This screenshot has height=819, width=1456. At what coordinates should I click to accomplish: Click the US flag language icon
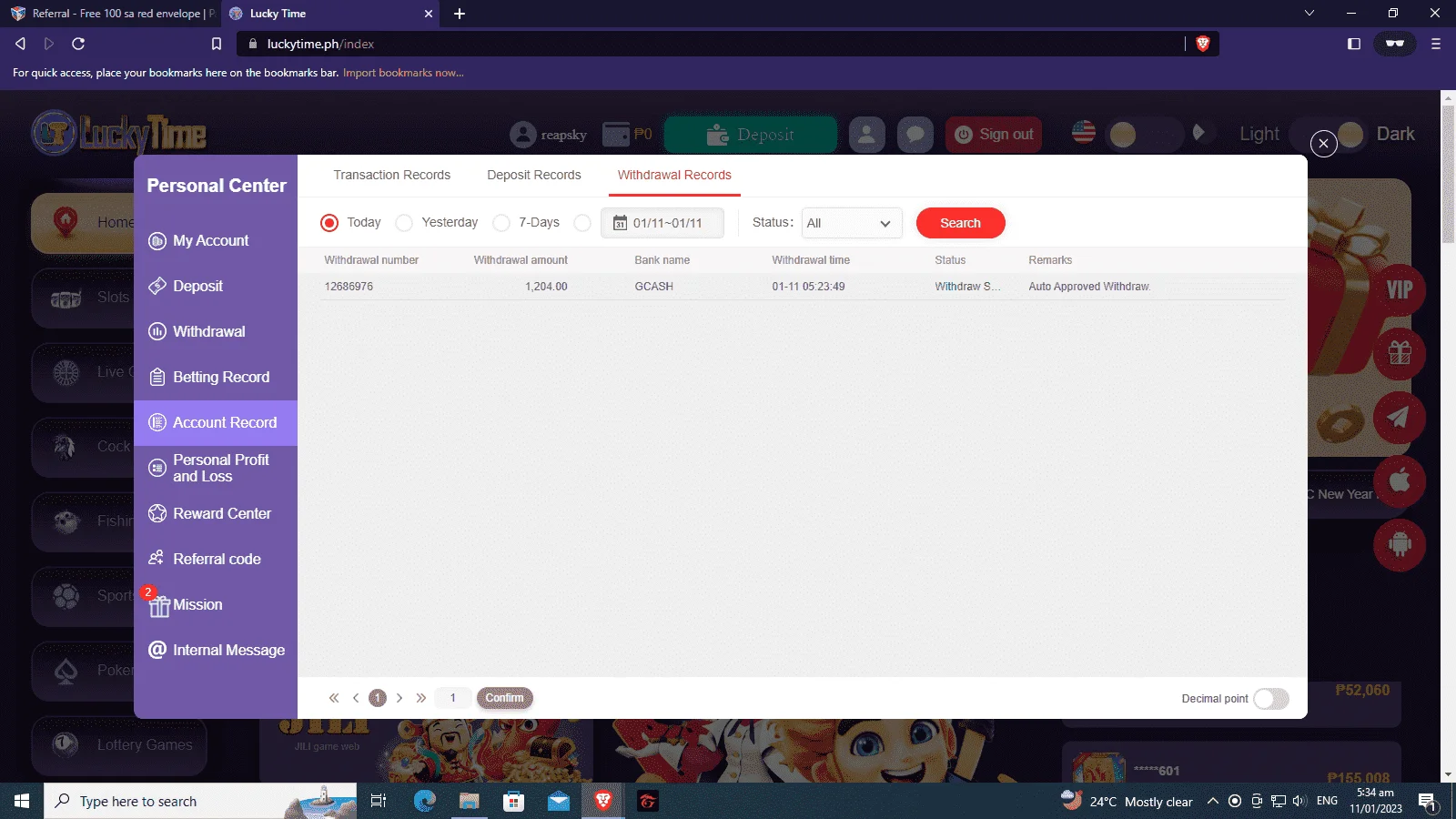tap(1084, 133)
